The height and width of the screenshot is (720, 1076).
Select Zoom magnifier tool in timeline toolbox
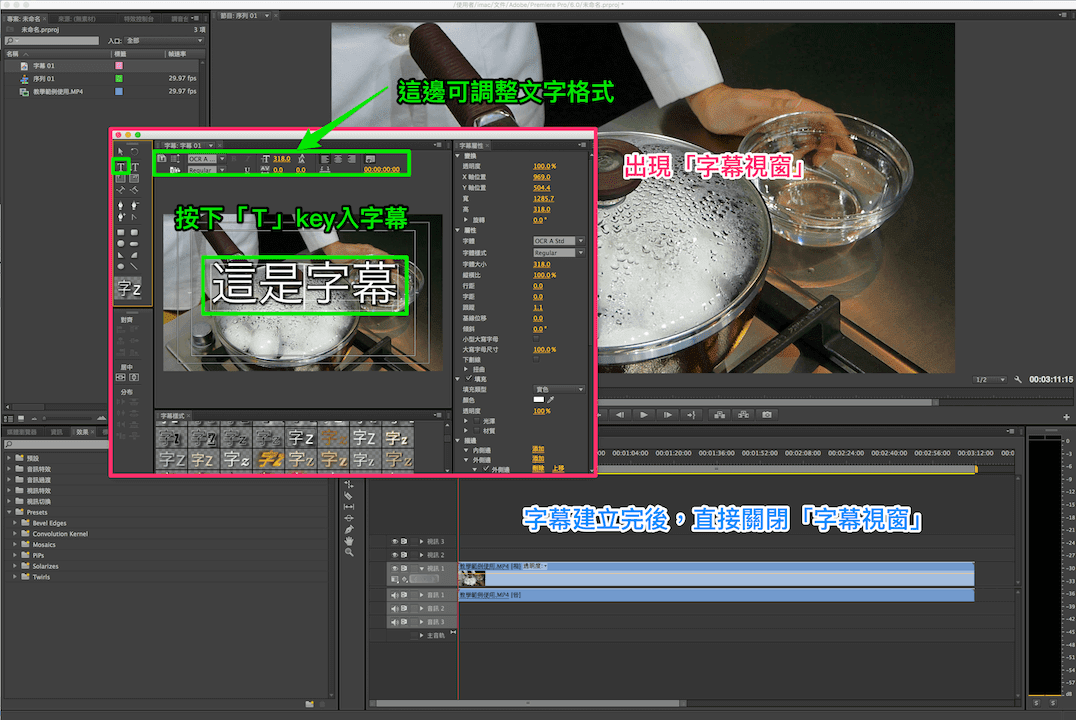(x=349, y=552)
